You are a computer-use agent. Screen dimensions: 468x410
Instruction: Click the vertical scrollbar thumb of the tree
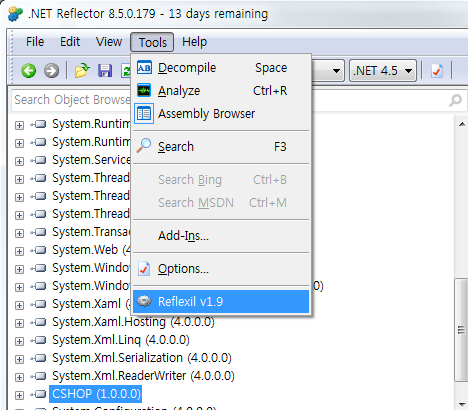[x=461, y=330]
